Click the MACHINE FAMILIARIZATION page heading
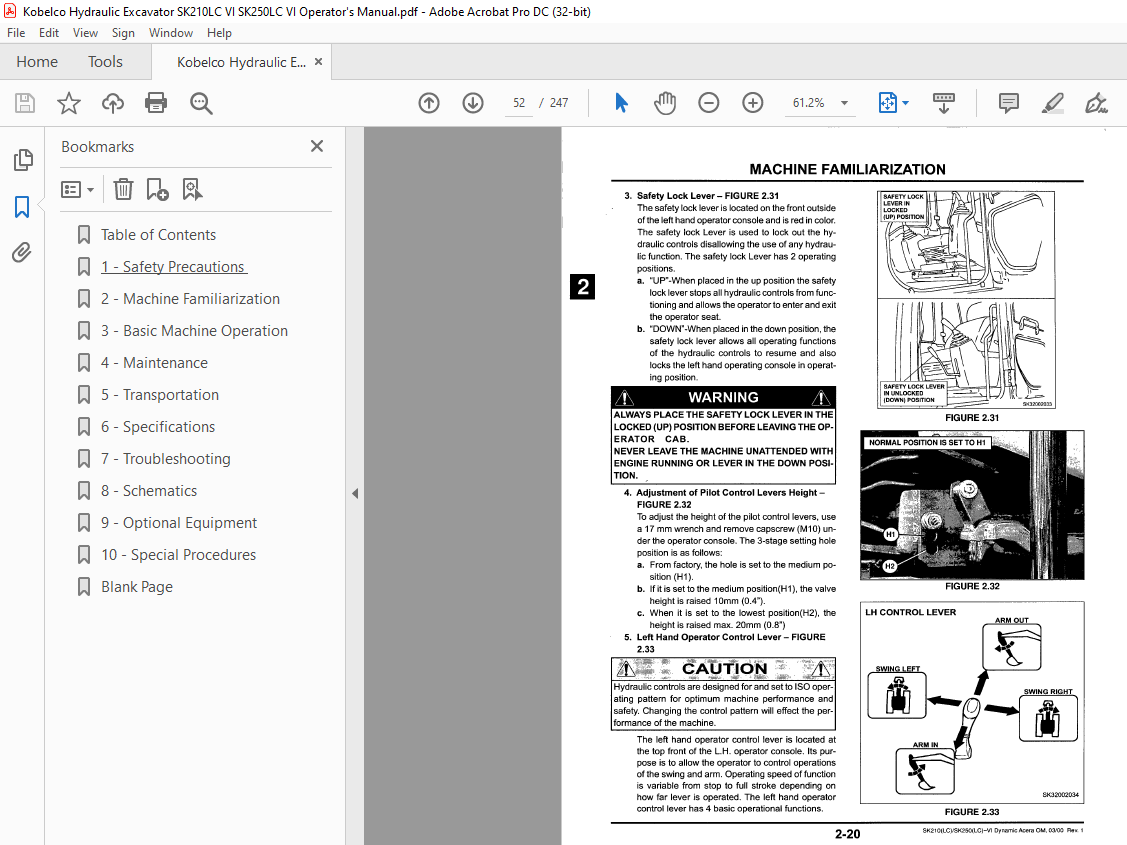Viewport: 1127px width, 845px height. coord(847,170)
